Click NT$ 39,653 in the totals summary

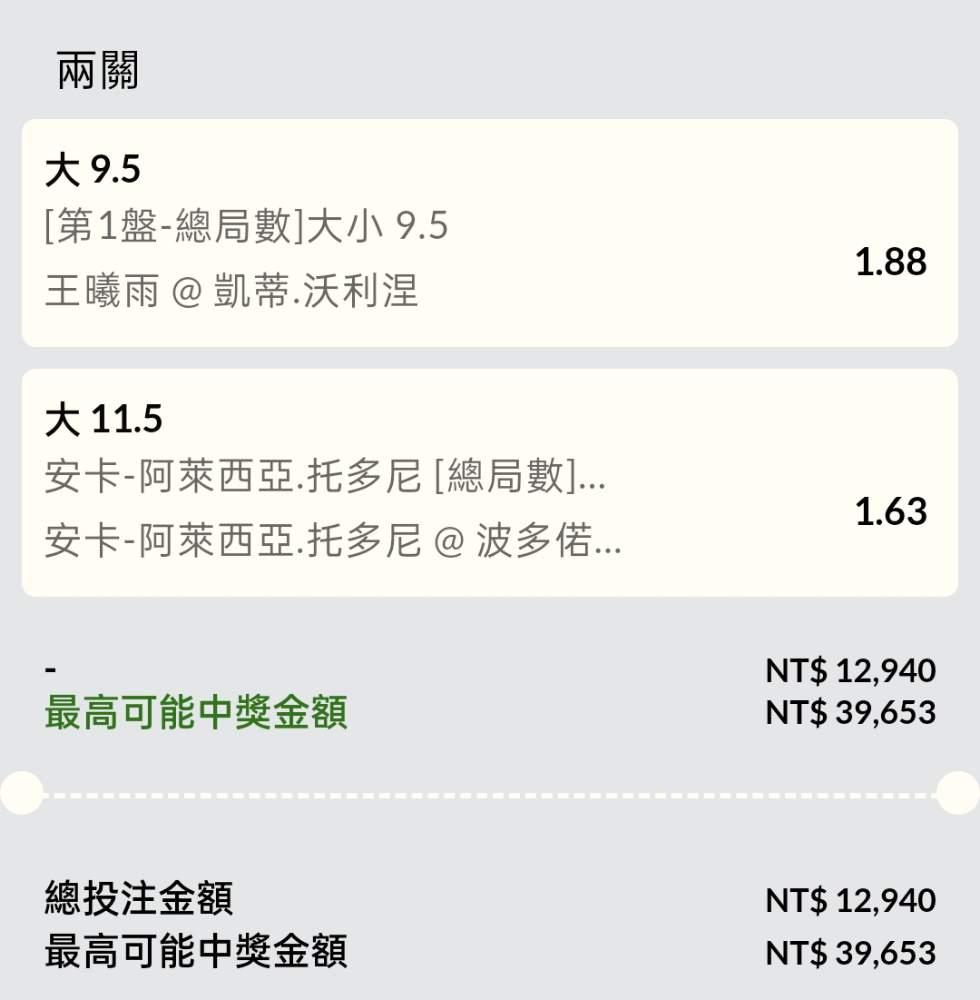[x=850, y=952]
